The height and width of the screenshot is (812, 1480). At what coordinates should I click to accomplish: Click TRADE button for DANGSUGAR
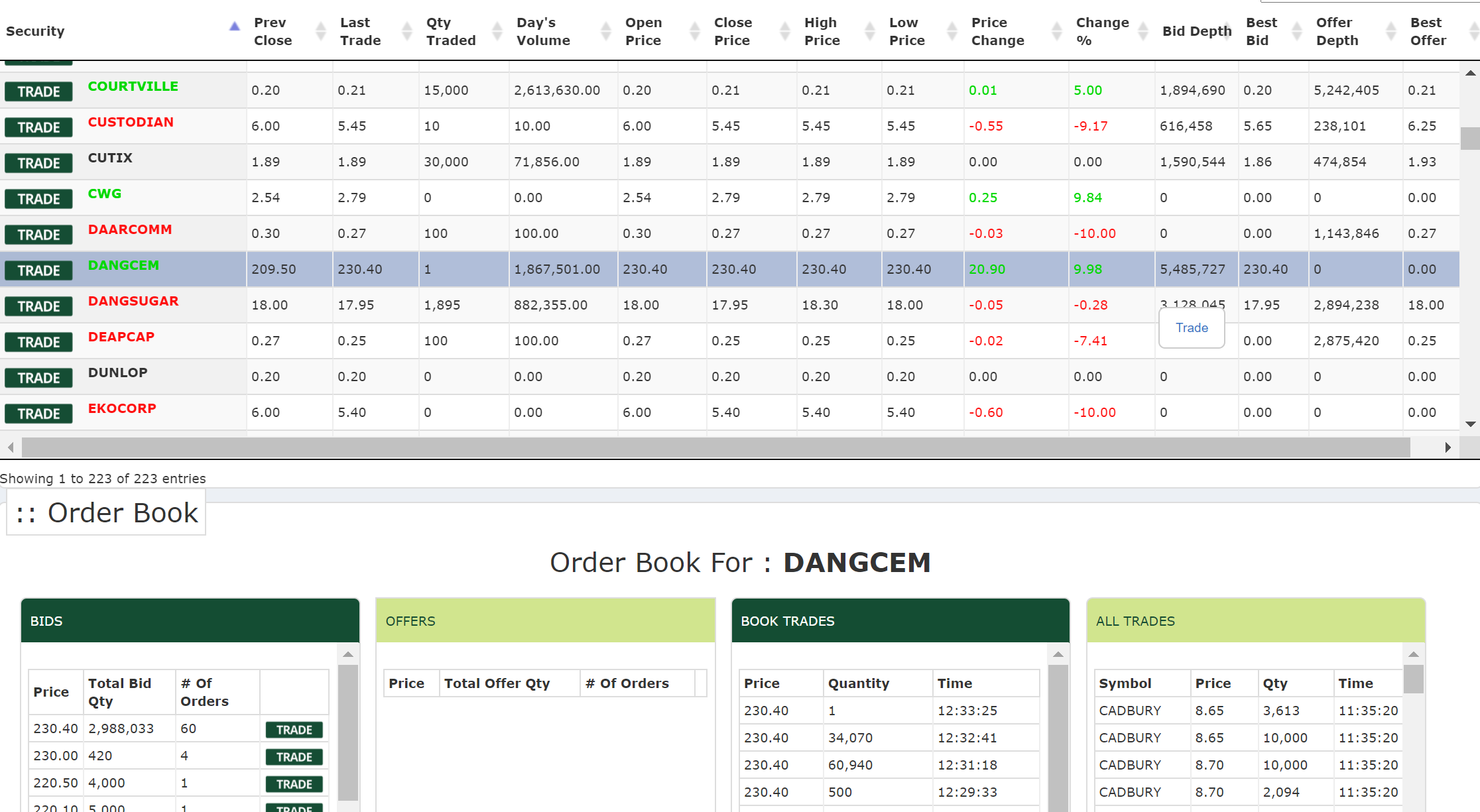(38, 306)
